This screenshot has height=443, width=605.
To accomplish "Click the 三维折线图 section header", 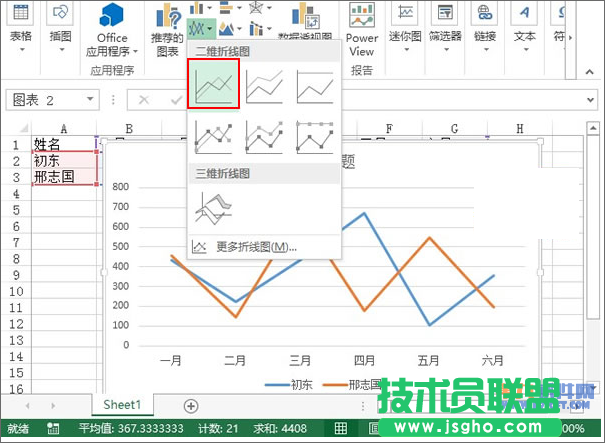I will click(223, 173).
